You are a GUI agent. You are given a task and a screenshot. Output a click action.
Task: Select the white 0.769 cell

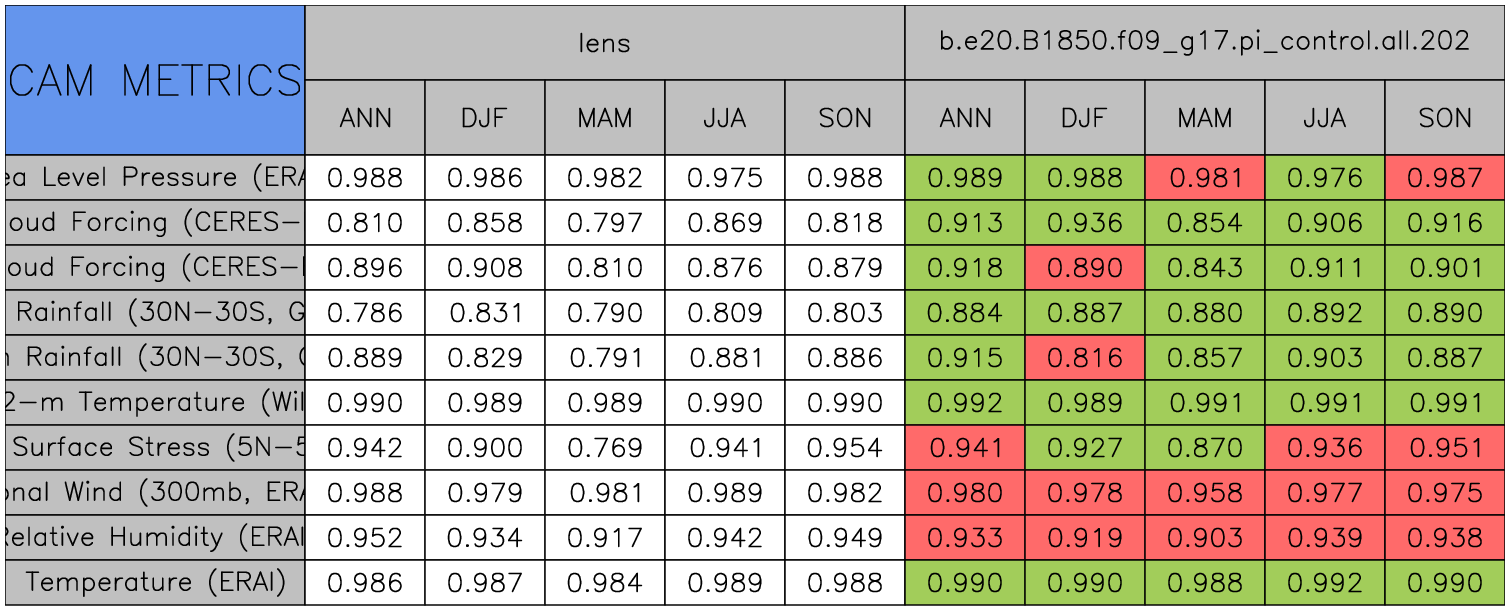tap(605, 448)
